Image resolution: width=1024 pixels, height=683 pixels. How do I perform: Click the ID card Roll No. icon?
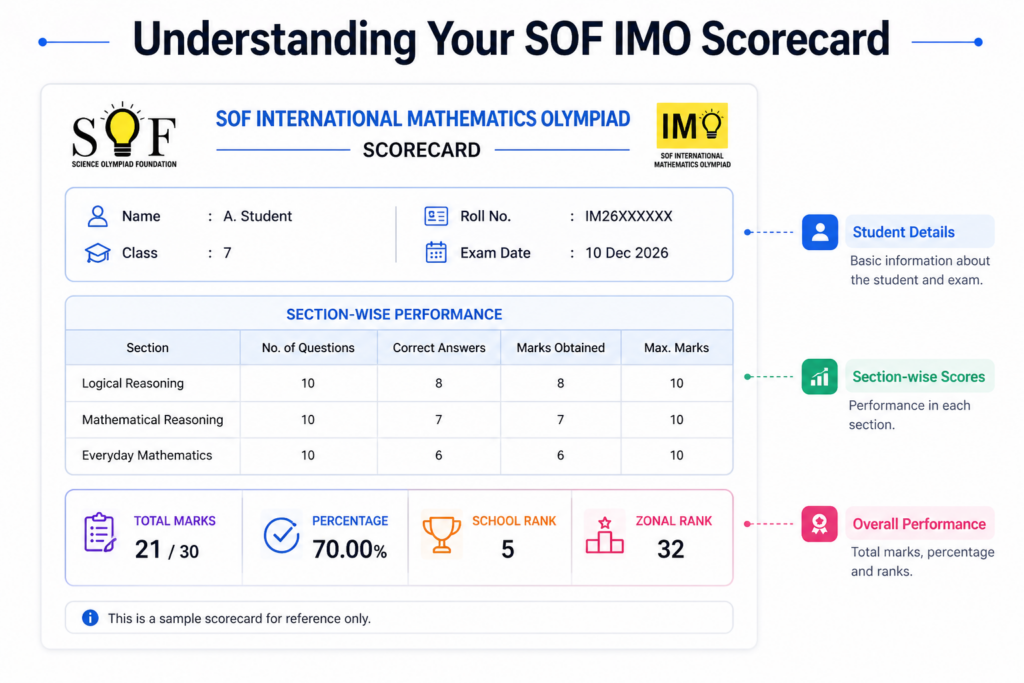coord(436,216)
